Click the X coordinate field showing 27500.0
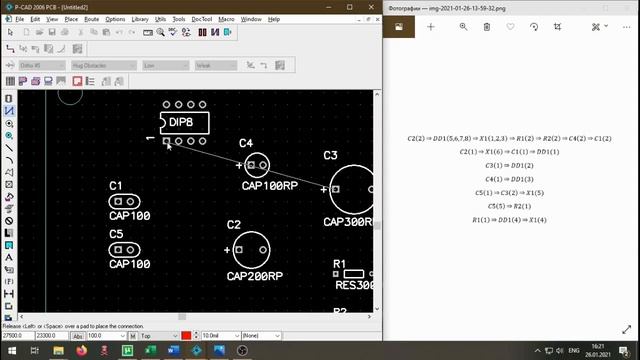 [18, 336]
